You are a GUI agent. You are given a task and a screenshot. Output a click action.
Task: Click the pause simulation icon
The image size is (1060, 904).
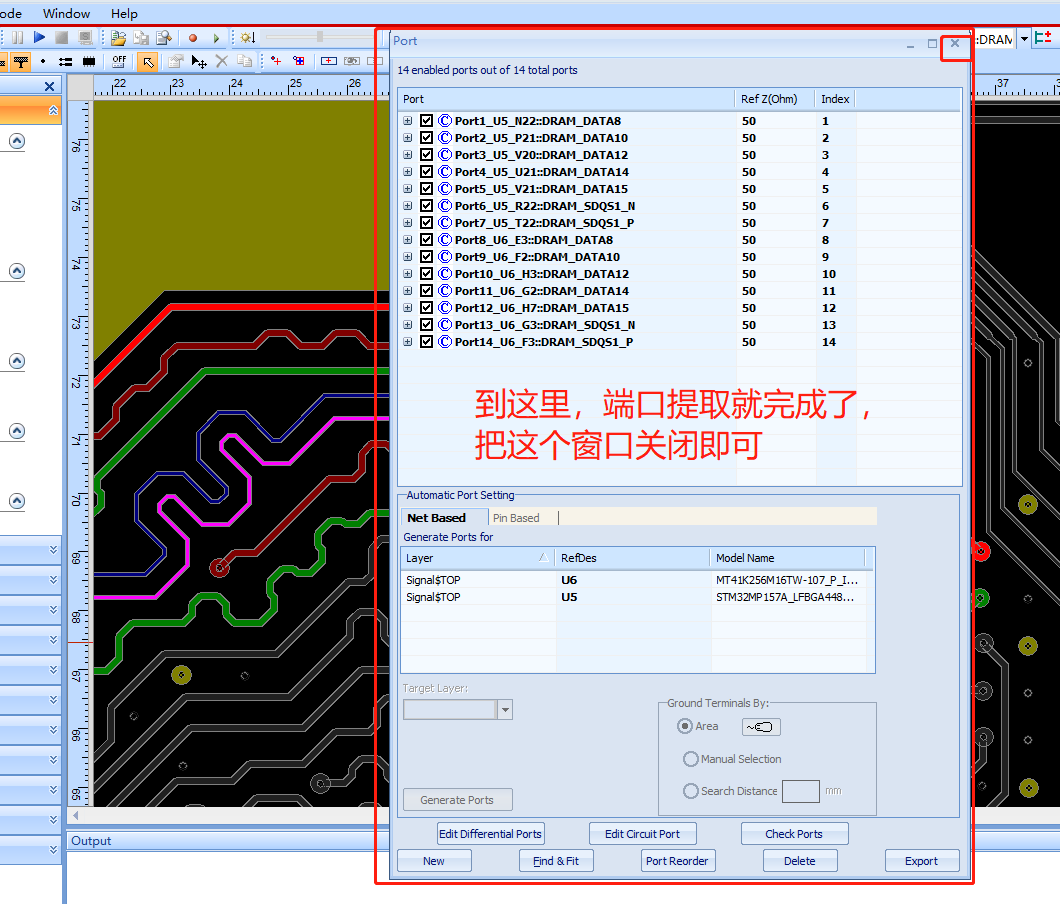click(x=18, y=38)
